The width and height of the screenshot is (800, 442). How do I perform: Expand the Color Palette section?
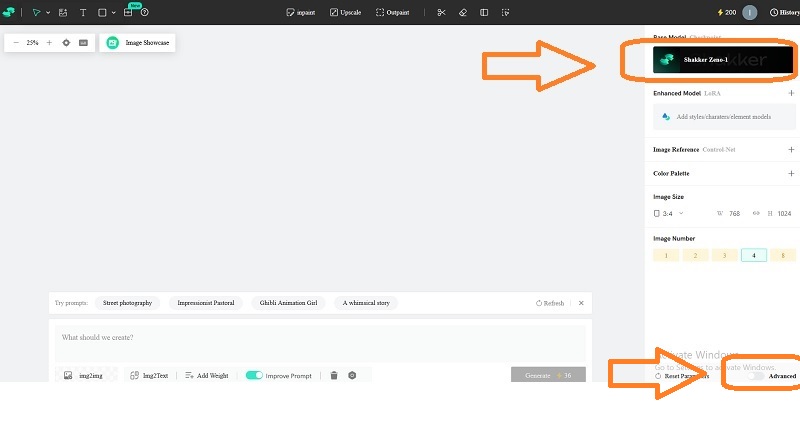(791, 173)
